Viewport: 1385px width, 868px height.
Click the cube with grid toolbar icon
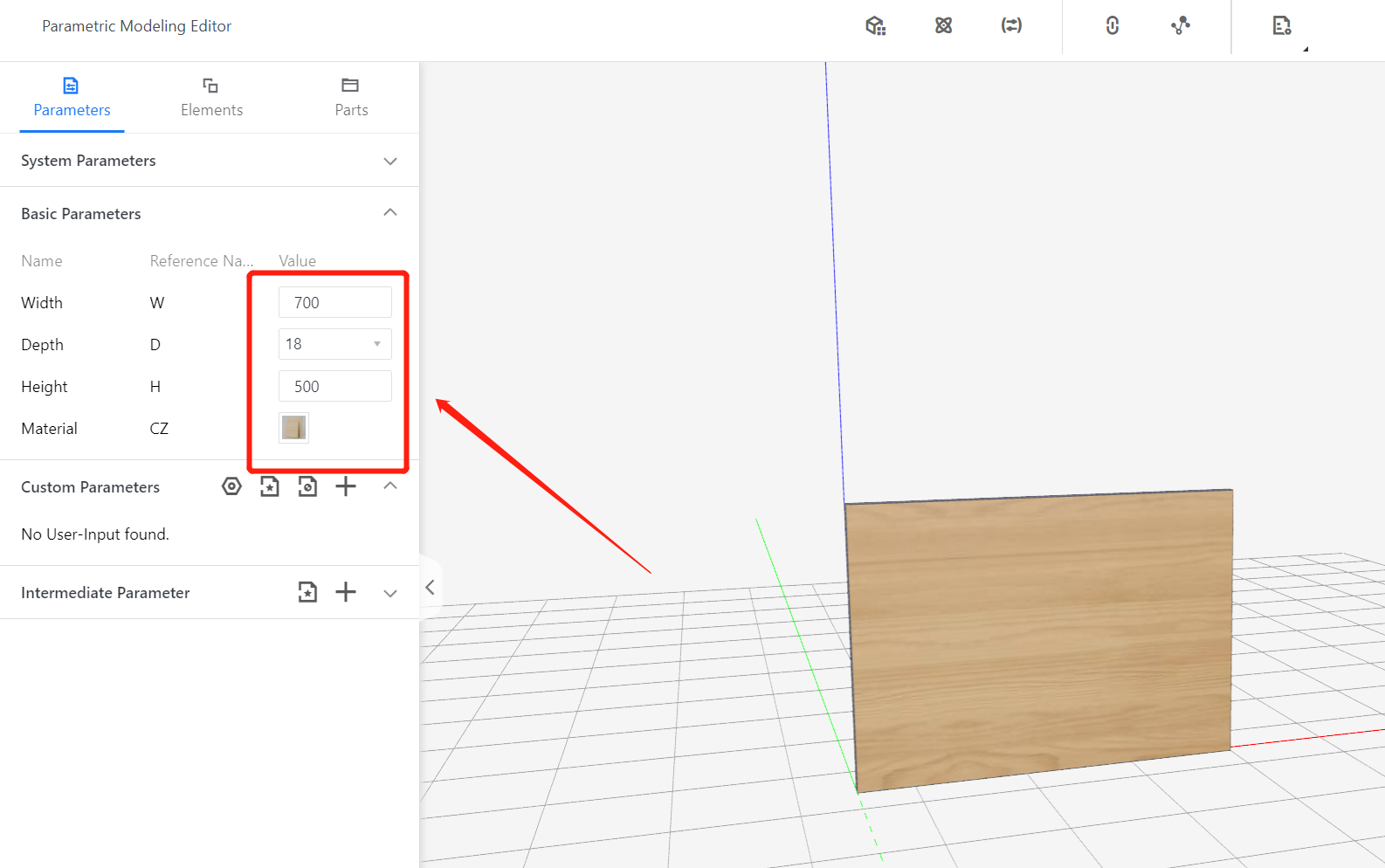point(875,26)
